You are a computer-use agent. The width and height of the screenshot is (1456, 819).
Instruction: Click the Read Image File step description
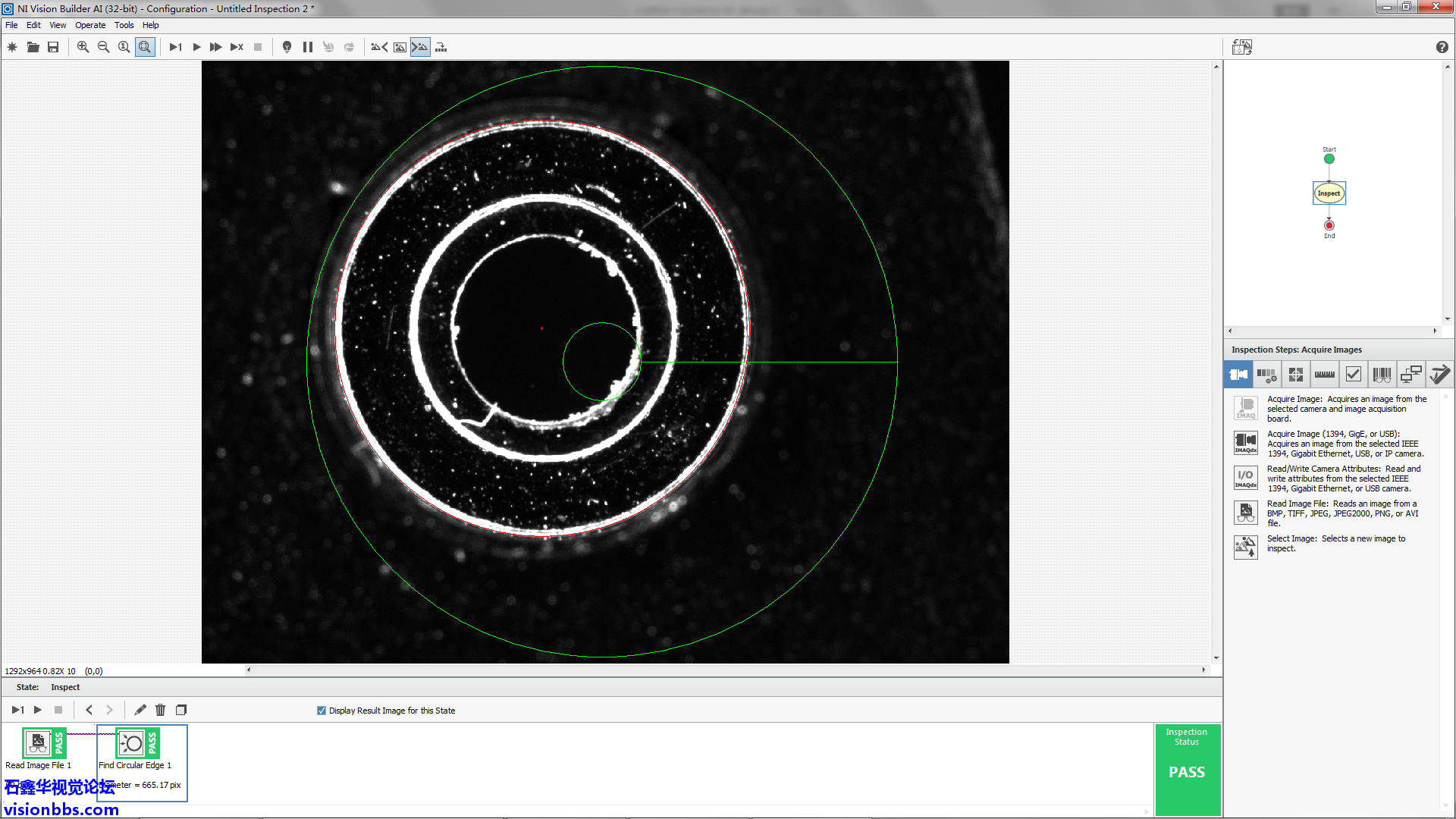coord(1341,513)
